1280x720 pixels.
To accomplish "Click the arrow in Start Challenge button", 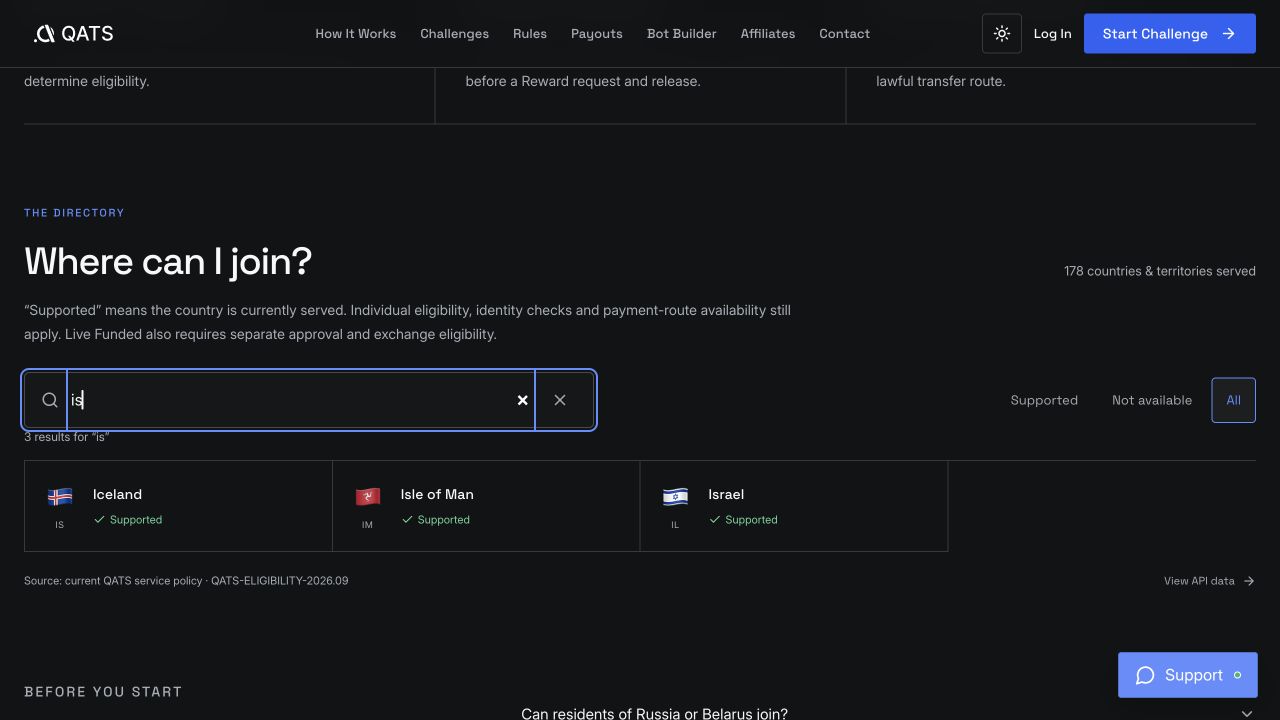I will pyautogui.click(x=1229, y=34).
